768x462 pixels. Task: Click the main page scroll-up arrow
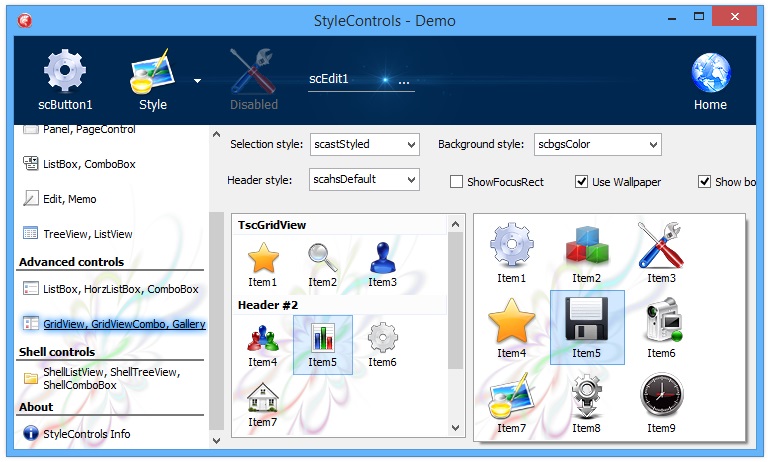pyautogui.click(x=216, y=134)
